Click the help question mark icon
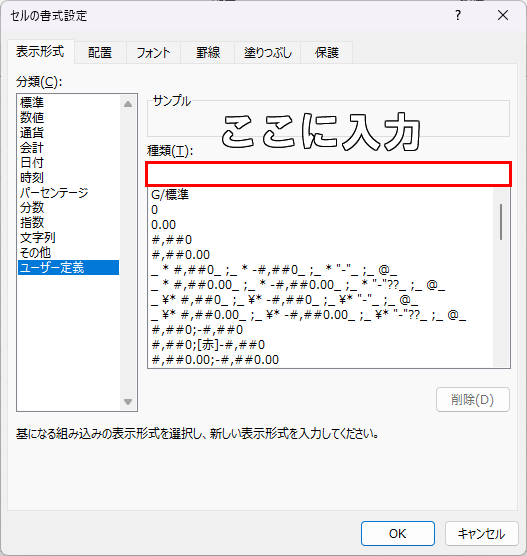The height and width of the screenshot is (556, 527). (x=458, y=15)
